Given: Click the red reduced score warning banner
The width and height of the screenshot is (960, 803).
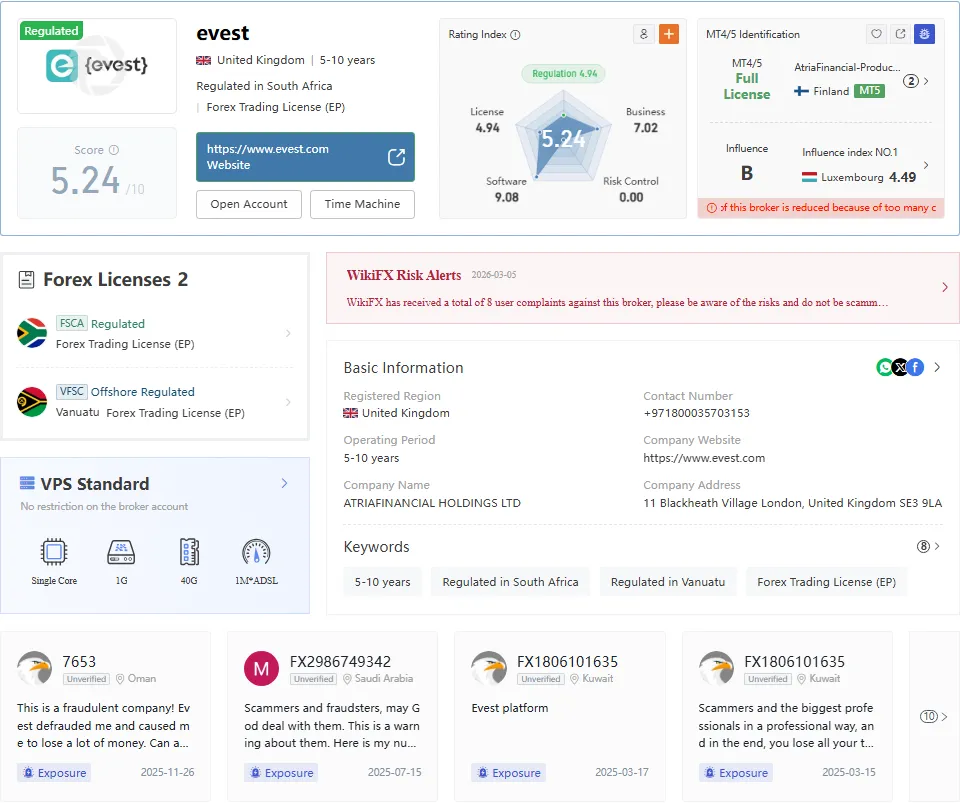Looking at the screenshot, I should (x=820, y=208).
